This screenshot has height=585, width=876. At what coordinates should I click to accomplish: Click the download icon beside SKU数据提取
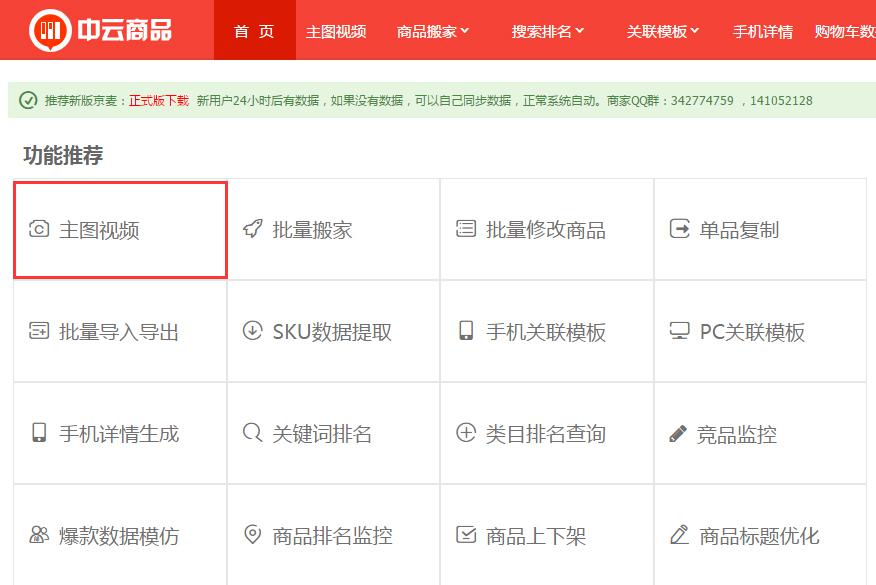pos(253,331)
